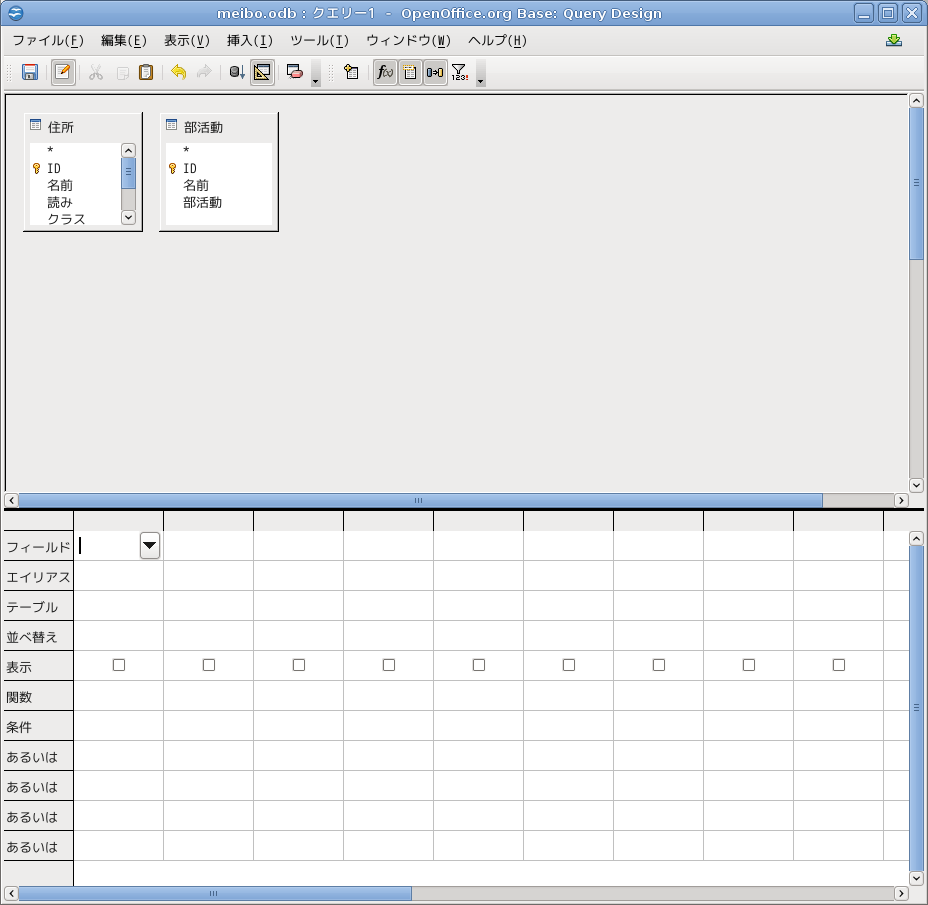Toggle the Edit mode icon
928x905 pixels.
pyautogui.click(x=63, y=72)
